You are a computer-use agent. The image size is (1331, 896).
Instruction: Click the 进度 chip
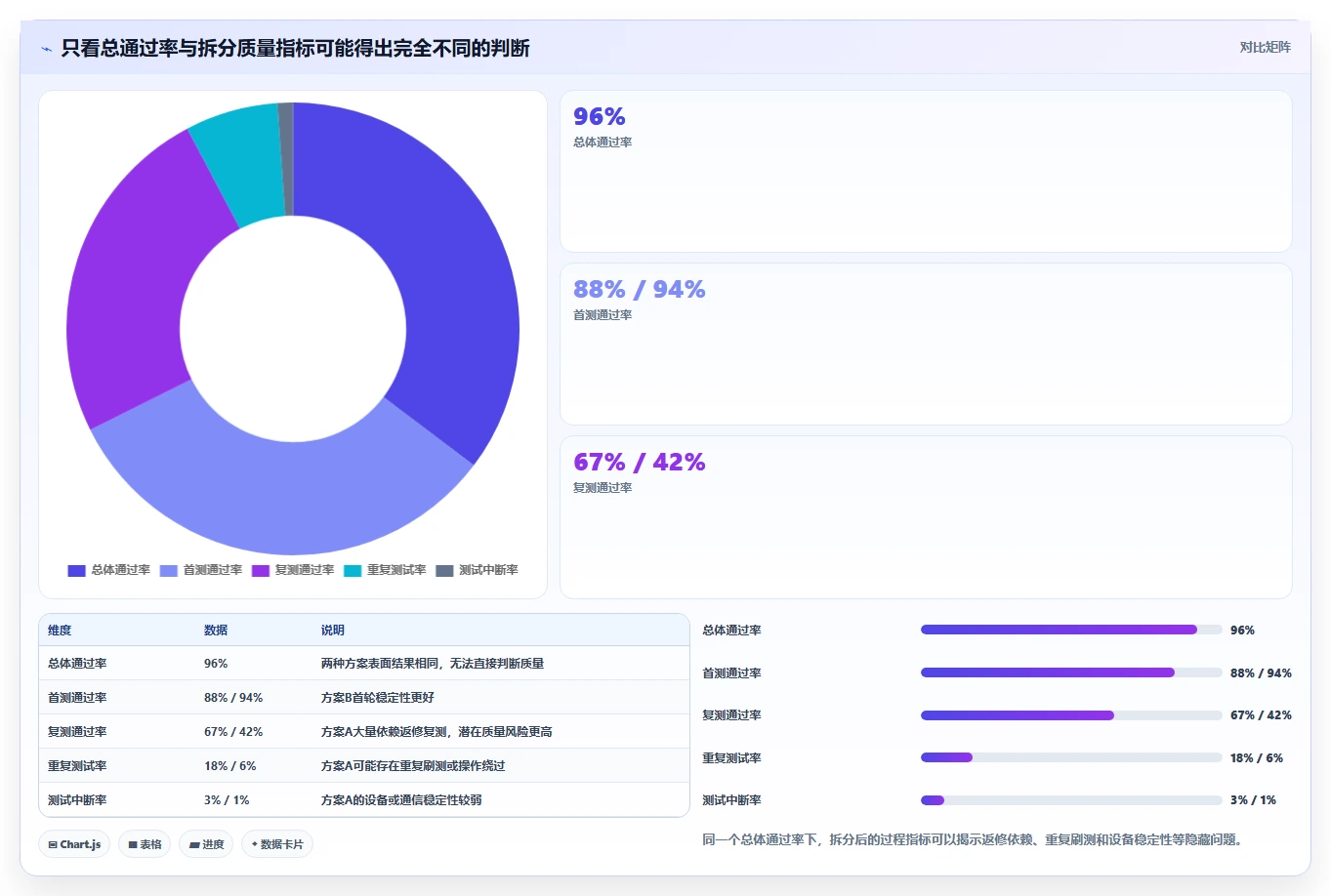click(206, 844)
